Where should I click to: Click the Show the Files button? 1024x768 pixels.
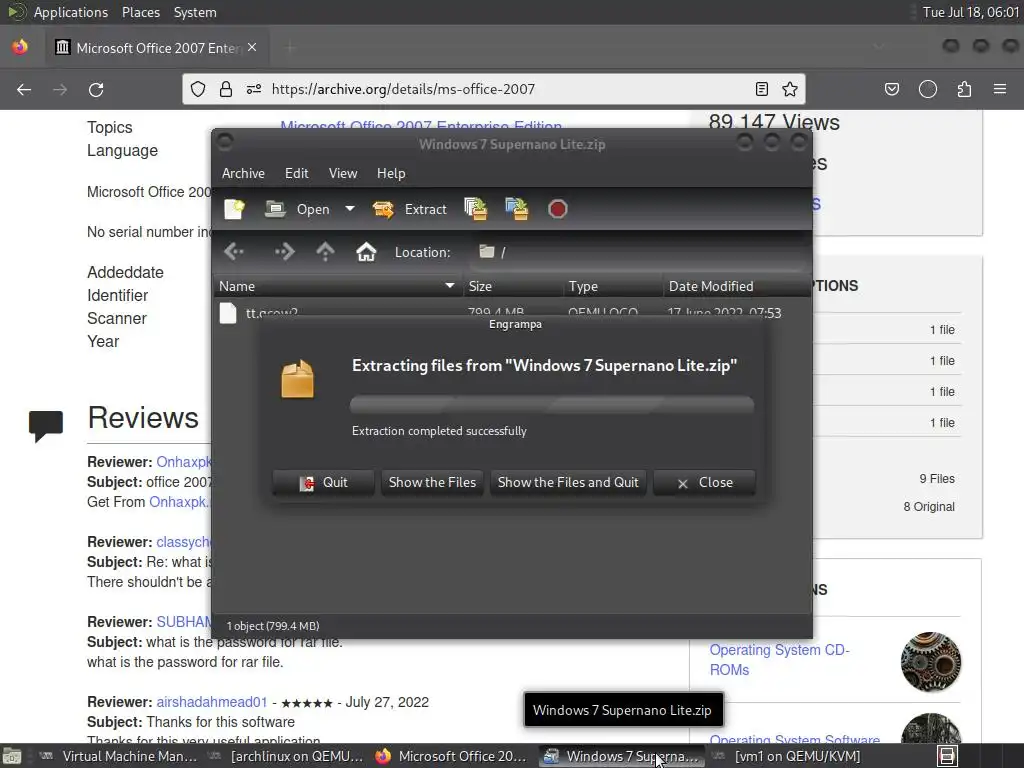(x=432, y=483)
